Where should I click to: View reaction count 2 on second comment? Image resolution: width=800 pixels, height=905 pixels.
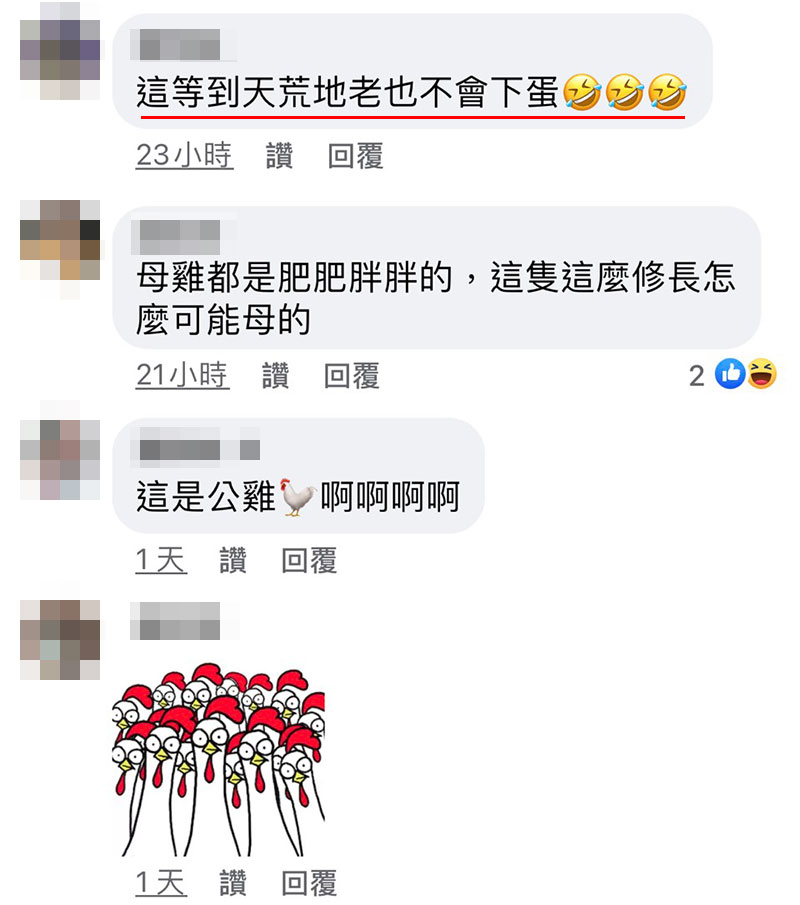(697, 376)
